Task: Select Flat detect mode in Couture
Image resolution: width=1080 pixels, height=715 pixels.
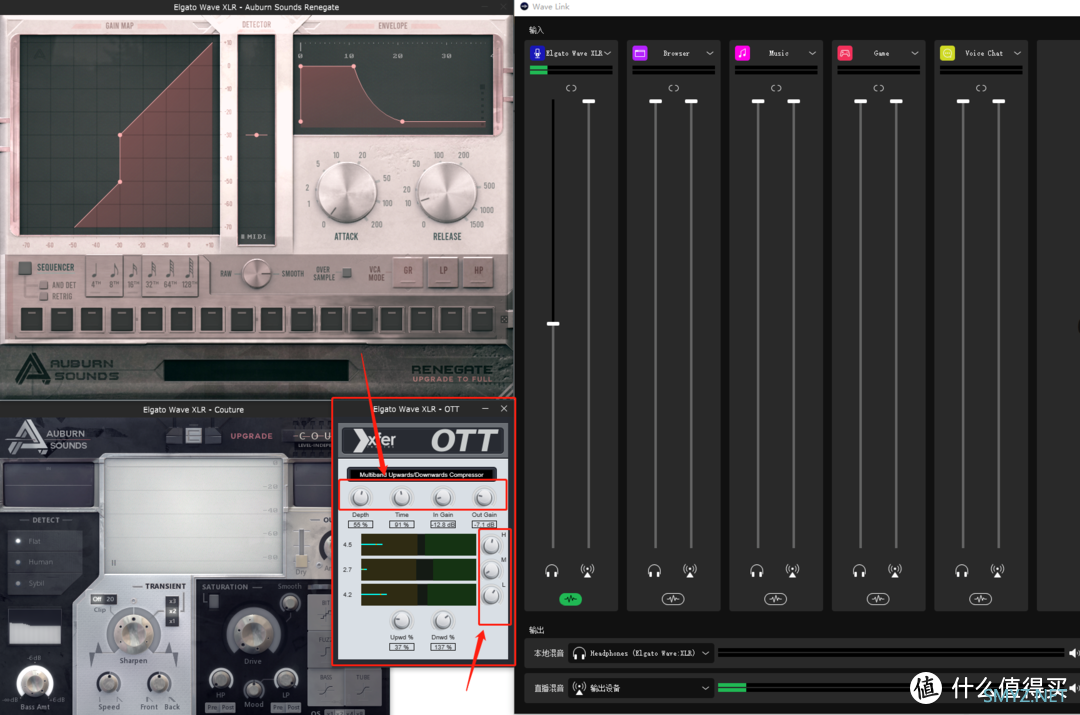Action: point(19,541)
